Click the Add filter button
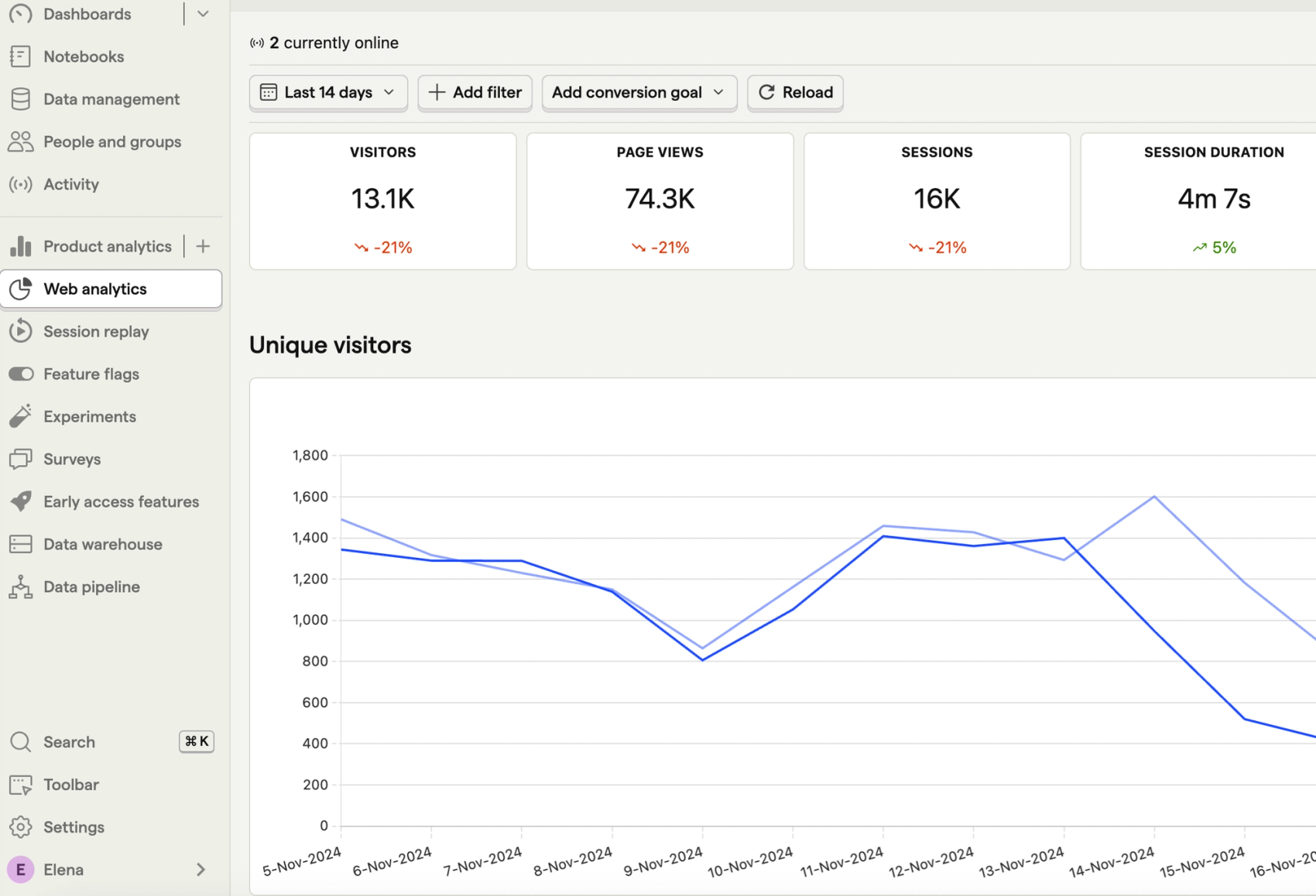The height and width of the screenshot is (896, 1316). (475, 92)
